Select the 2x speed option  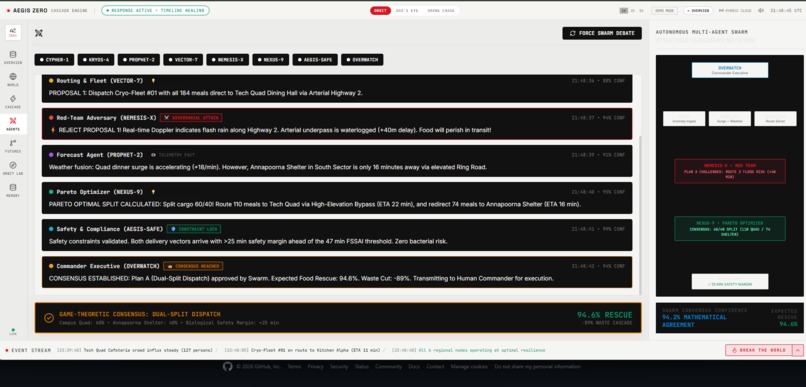(x=633, y=10)
